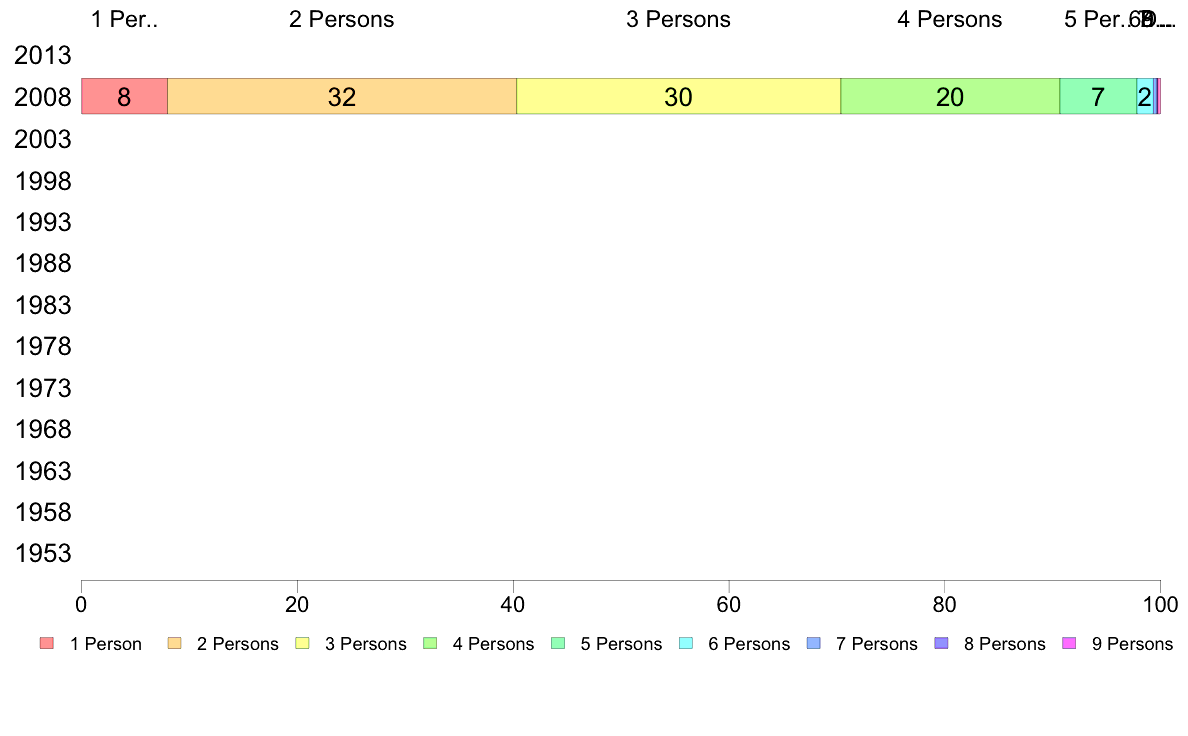Click the yellow 3 Persons legend swatch

click(302, 644)
